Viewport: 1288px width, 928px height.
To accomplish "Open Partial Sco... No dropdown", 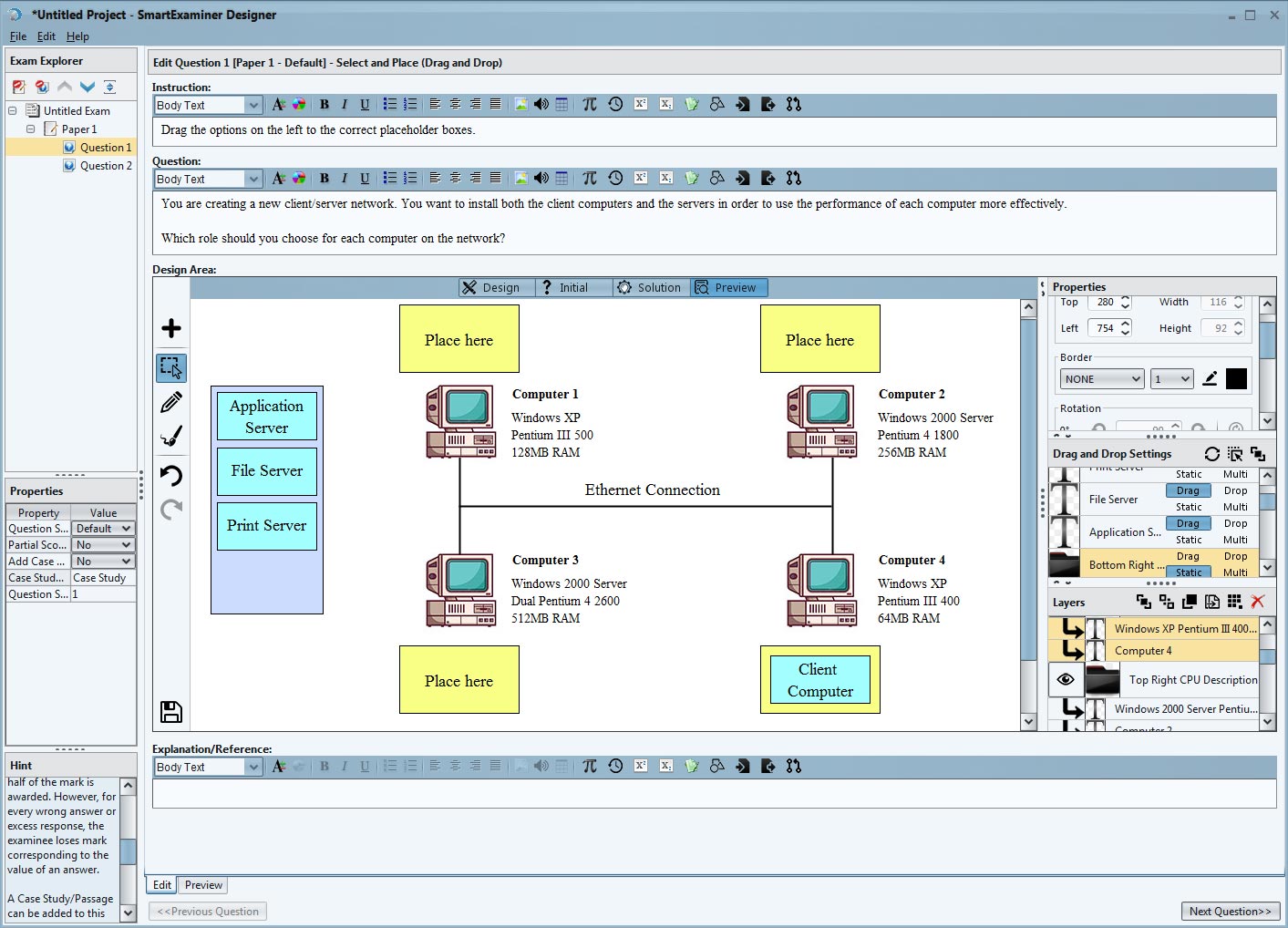I will click(x=104, y=545).
